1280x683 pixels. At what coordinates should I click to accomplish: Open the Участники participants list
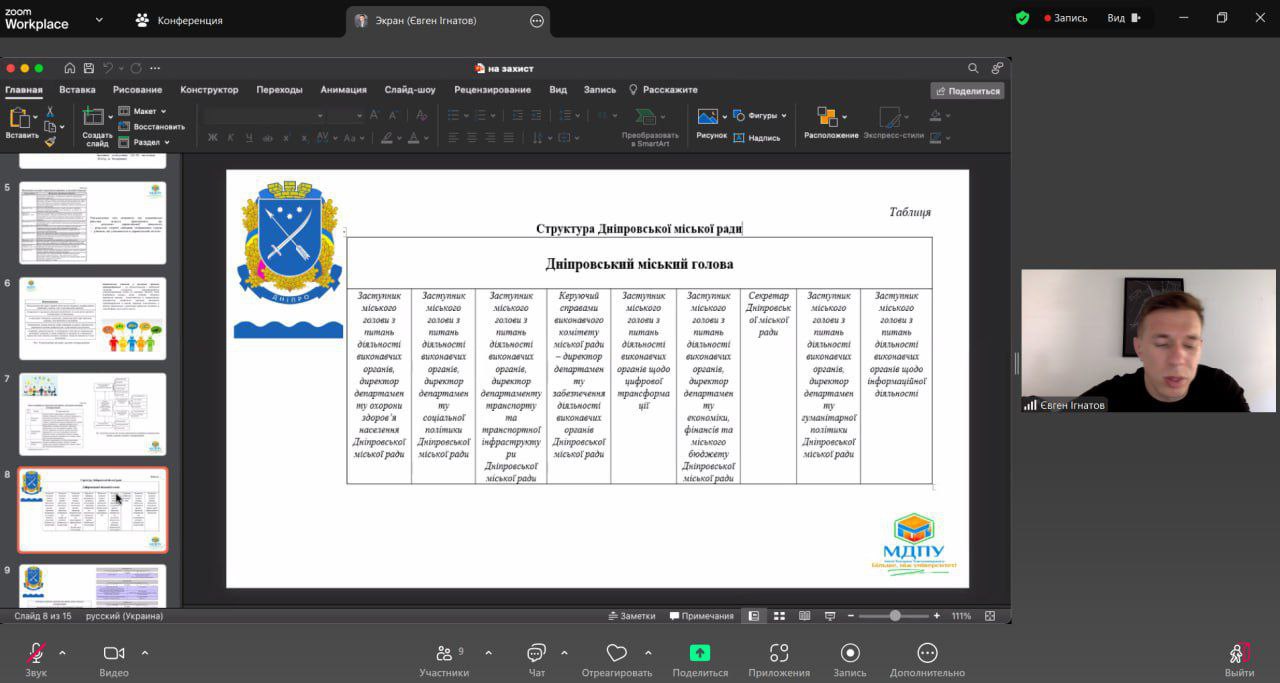click(x=444, y=654)
